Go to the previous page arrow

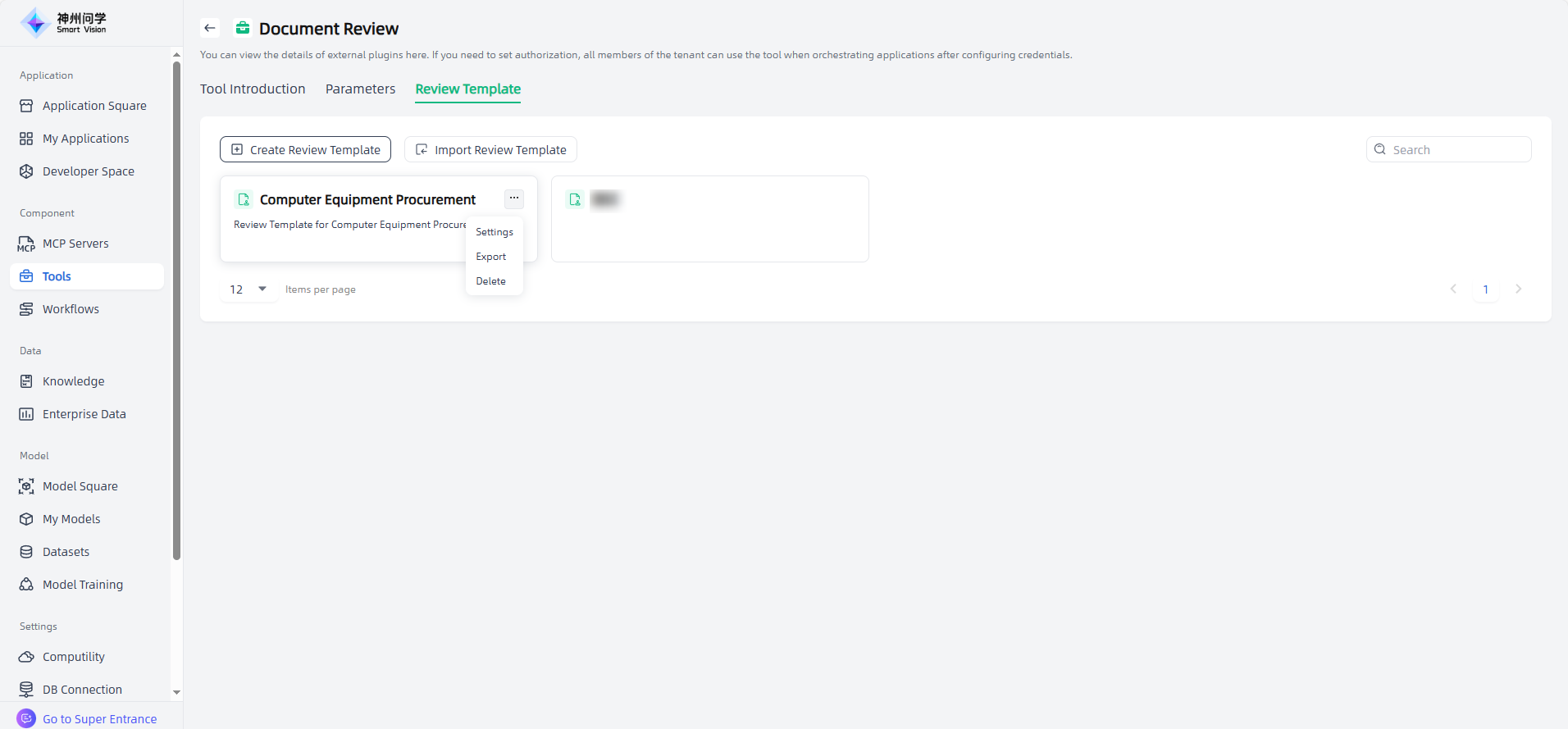[x=1453, y=289]
